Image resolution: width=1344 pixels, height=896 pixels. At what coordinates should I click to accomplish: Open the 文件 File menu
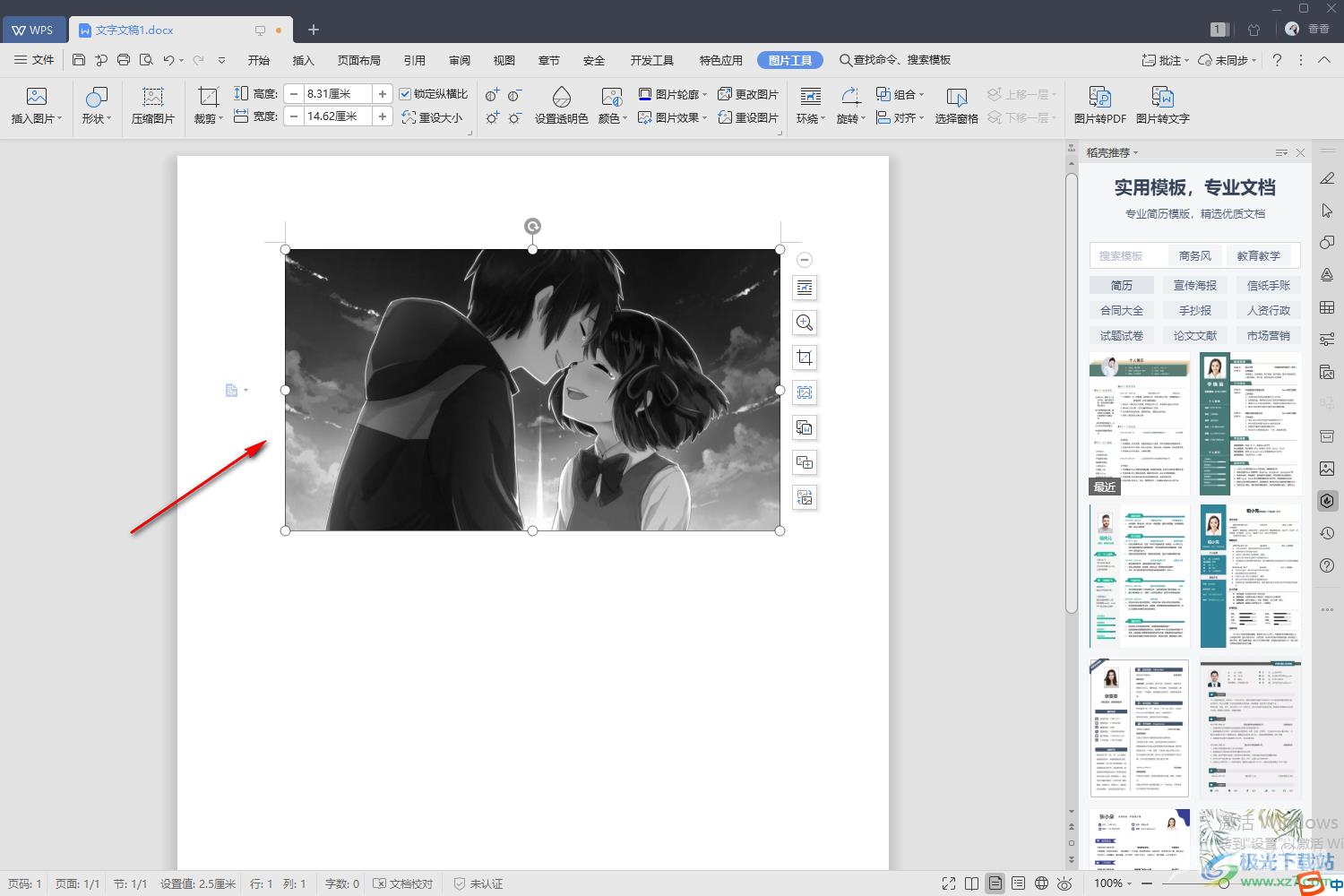[x=35, y=60]
